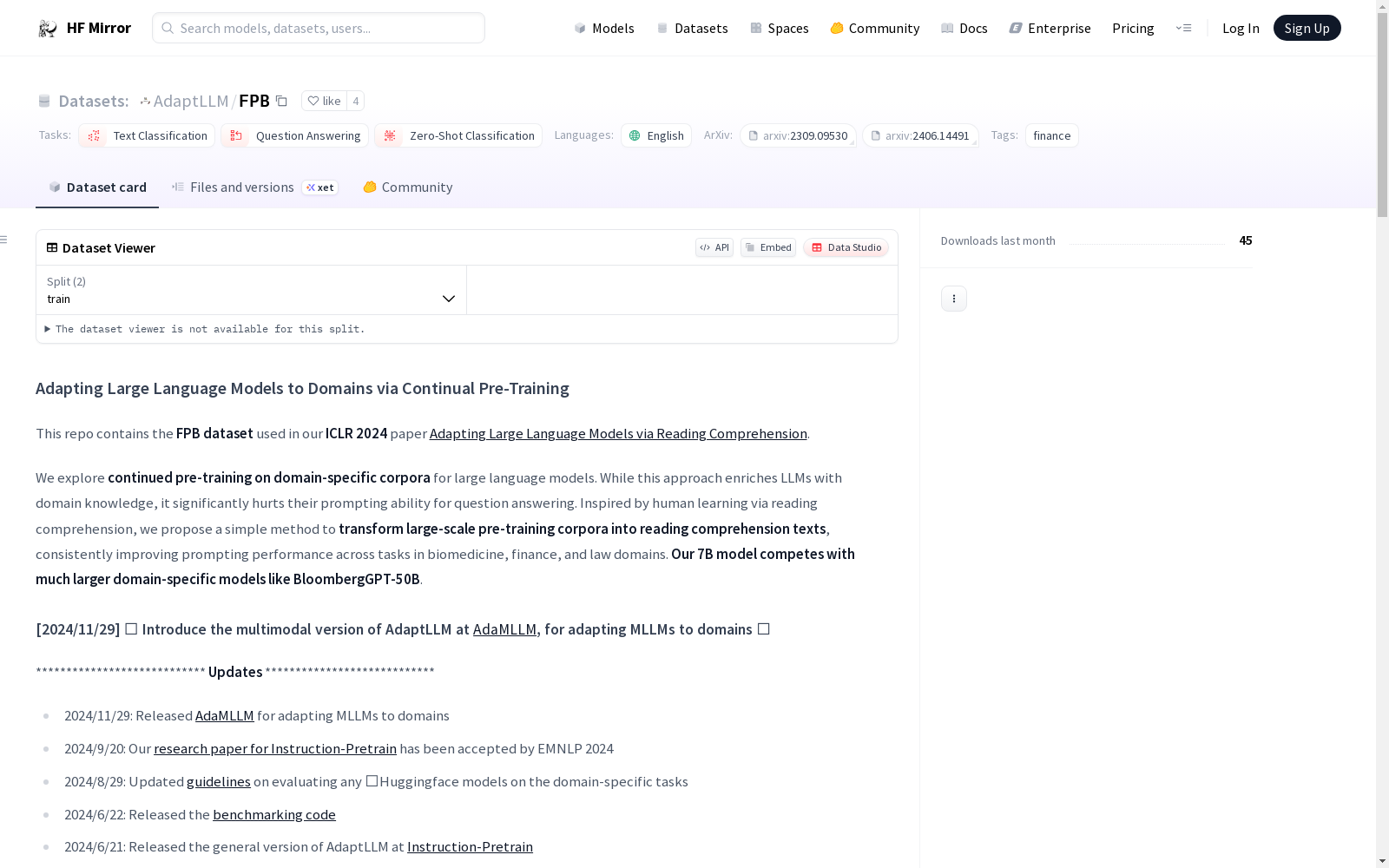The height and width of the screenshot is (868, 1389).
Task: Go to the Pricing page
Action: [x=1133, y=28]
